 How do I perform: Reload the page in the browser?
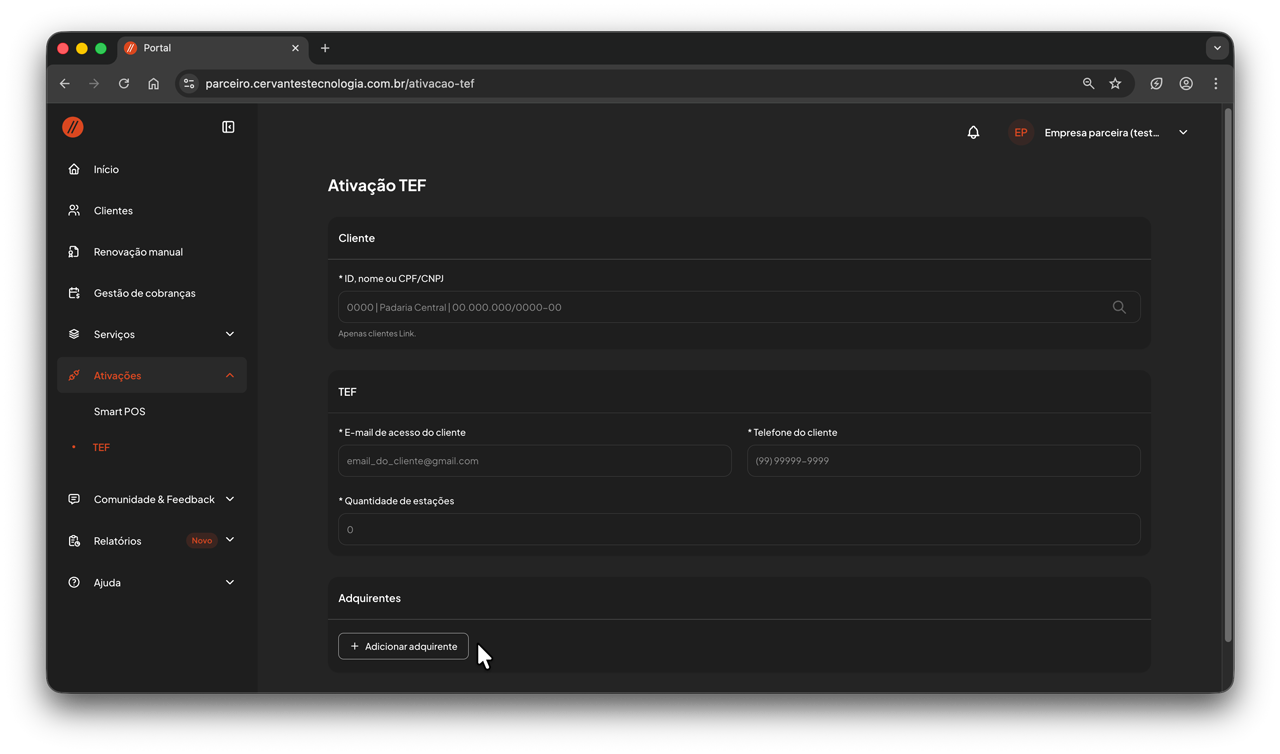[x=124, y=84]
